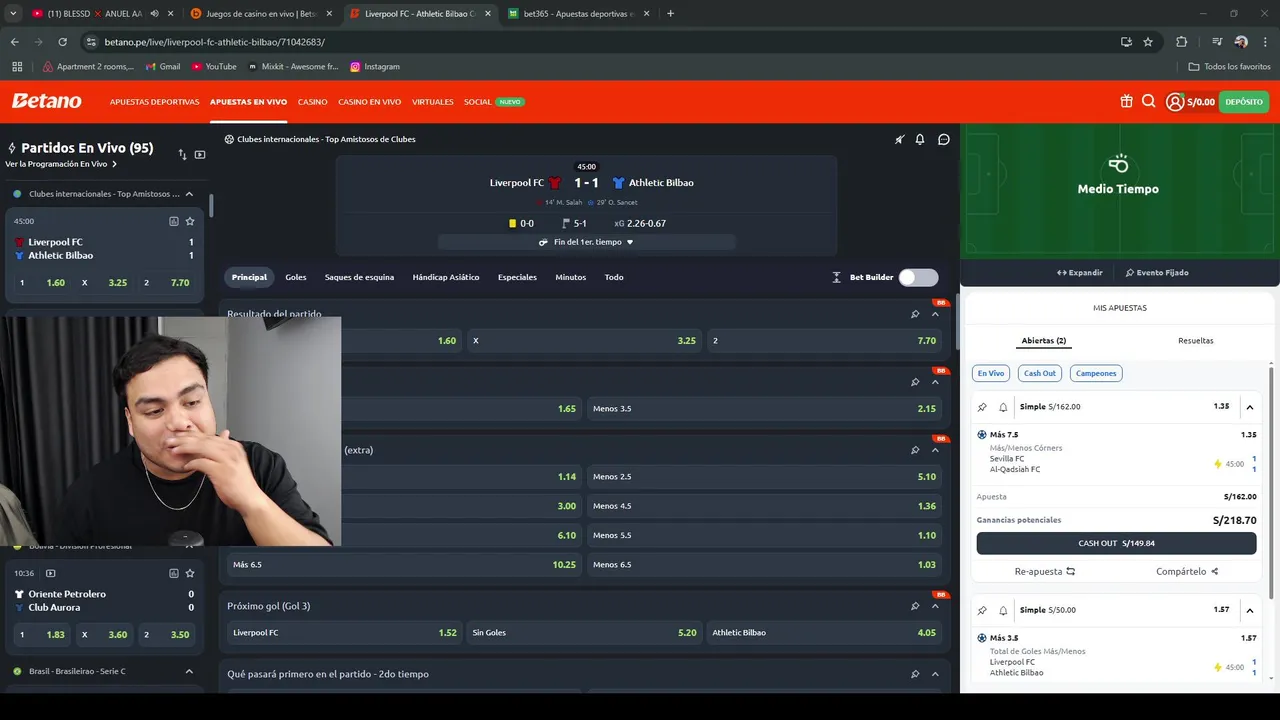The height and width of the screenshot is (720, 1280).
Task: Open the Fin del 1er. tiempo dropdown
Action: coord(586,242)
